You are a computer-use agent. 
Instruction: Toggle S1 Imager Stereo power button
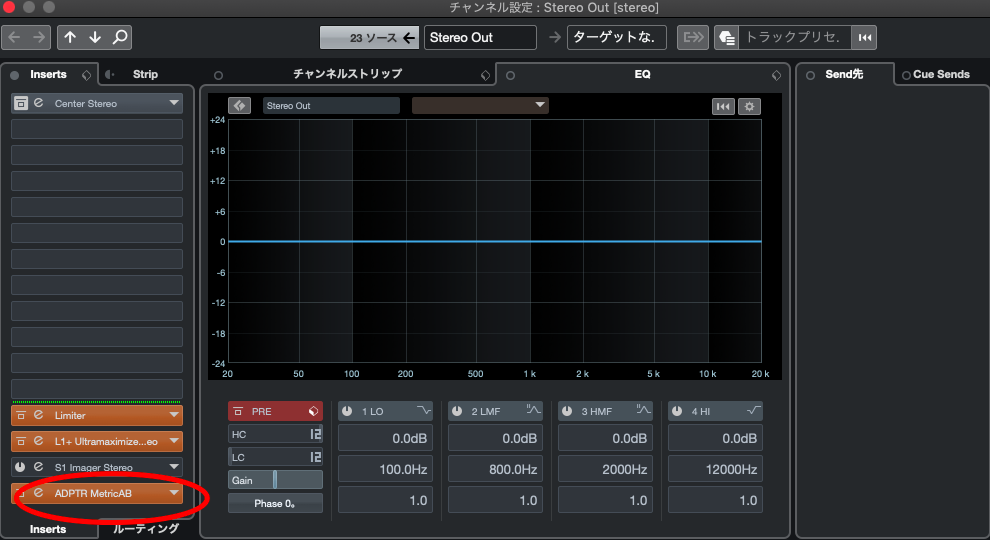20,467
